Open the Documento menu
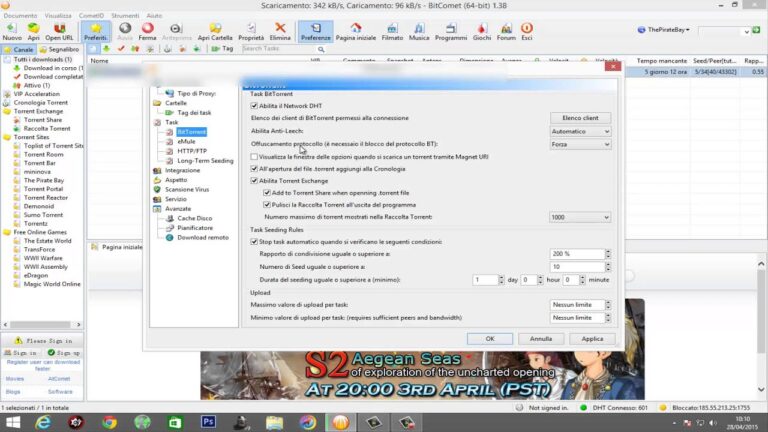 pyautogui.click(x=20, y=16)
